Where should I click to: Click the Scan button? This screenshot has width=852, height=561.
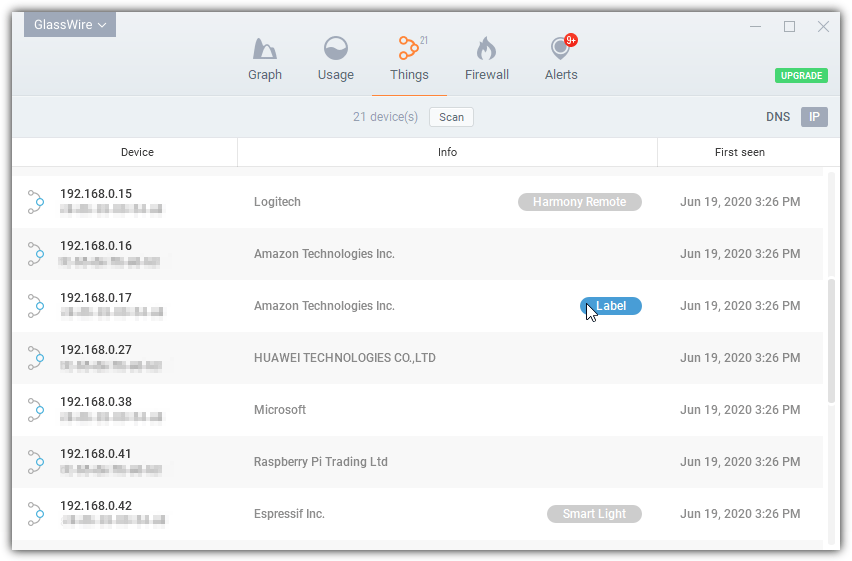(x=451, y=117)
